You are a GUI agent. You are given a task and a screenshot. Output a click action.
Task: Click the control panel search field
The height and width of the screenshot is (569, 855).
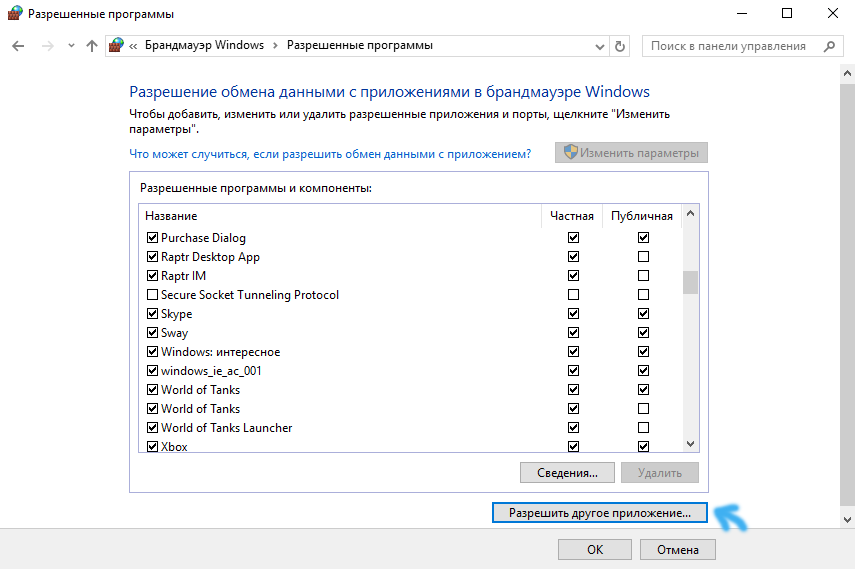728,46
